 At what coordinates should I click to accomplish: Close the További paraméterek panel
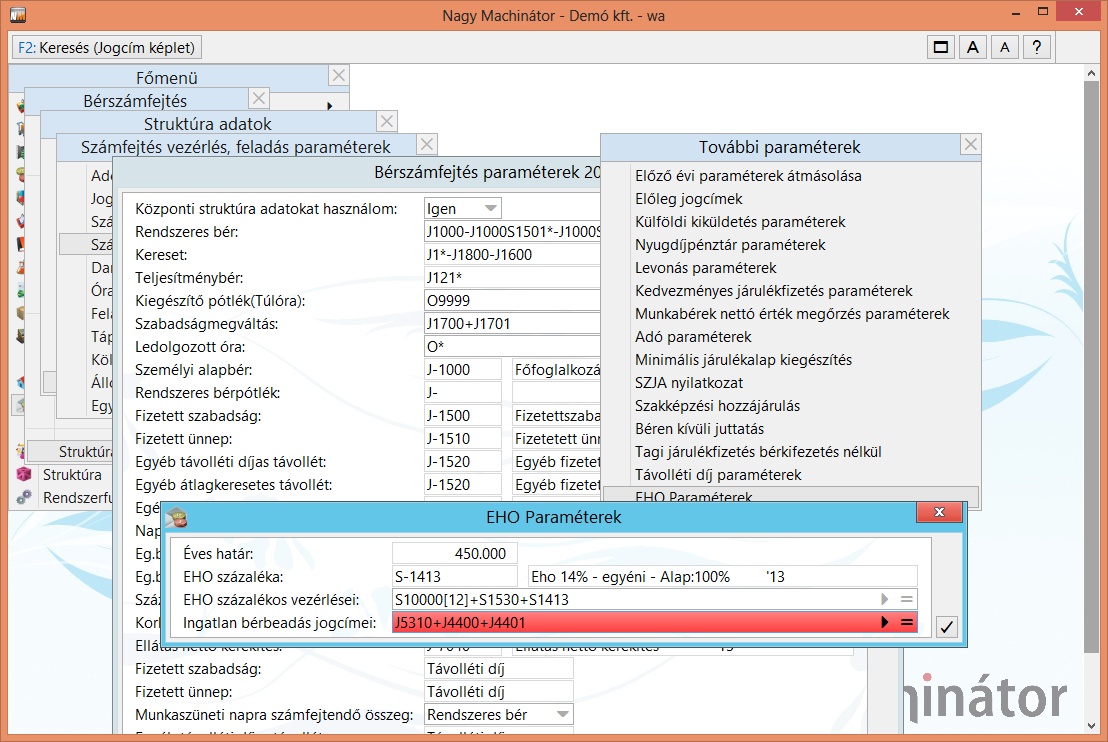pos(970,146)
